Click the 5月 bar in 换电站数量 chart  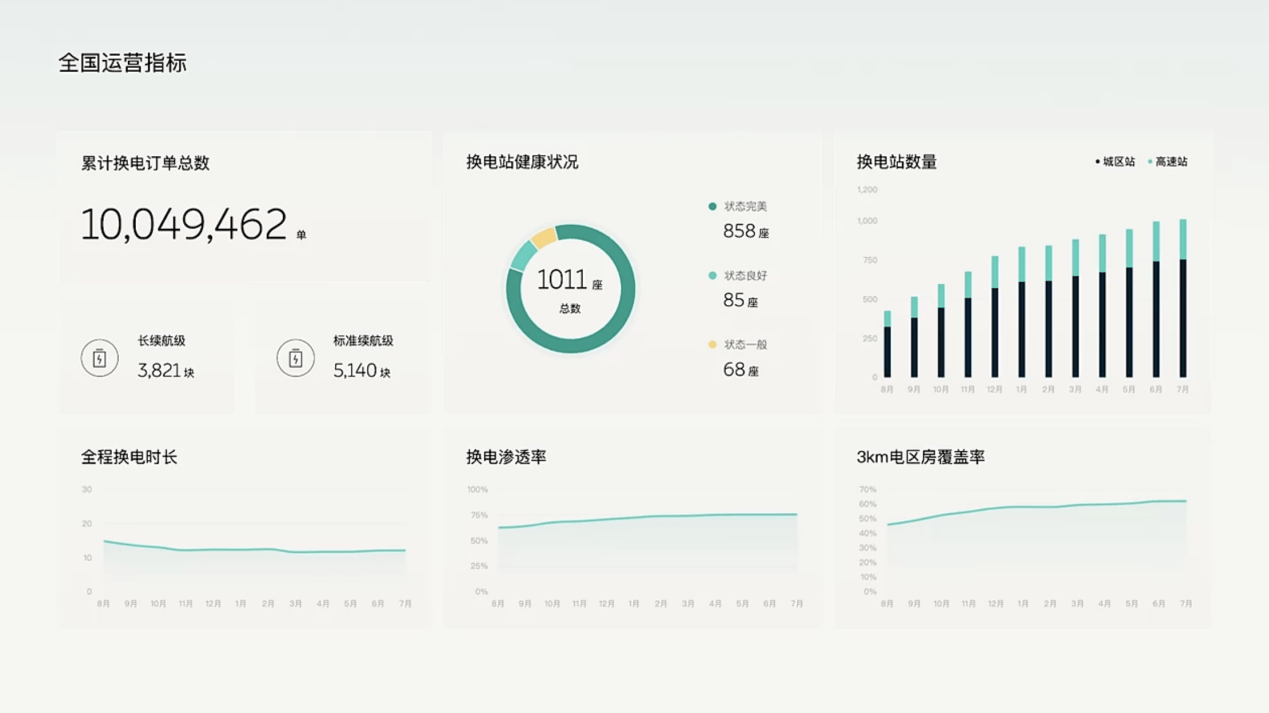tap(1130, 304)
